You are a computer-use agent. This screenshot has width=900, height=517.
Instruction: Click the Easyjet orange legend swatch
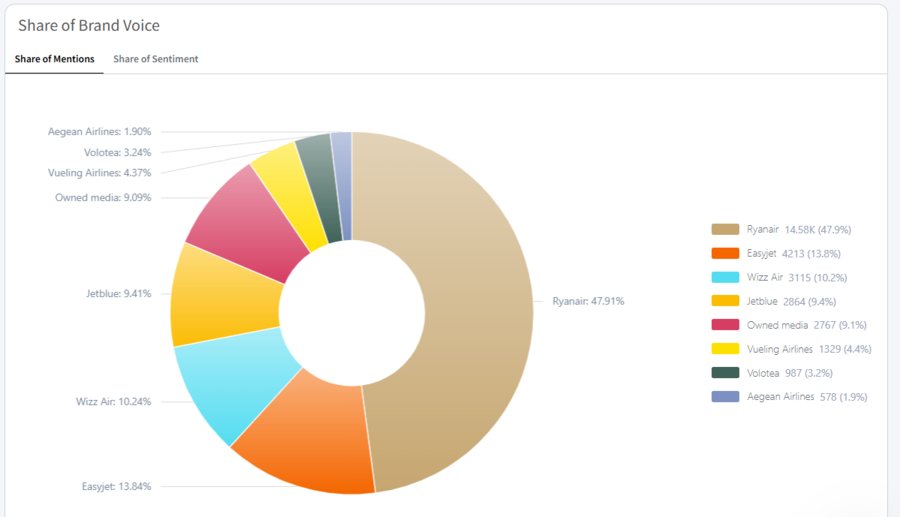[x=725, y=254]
